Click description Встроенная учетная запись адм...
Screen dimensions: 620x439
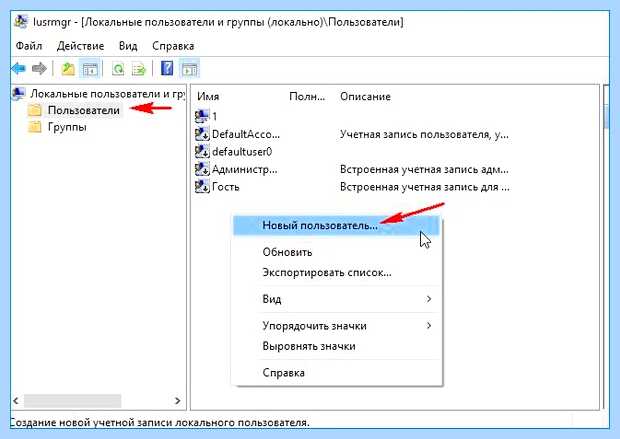pyautogui.click(x=424, y=169)
